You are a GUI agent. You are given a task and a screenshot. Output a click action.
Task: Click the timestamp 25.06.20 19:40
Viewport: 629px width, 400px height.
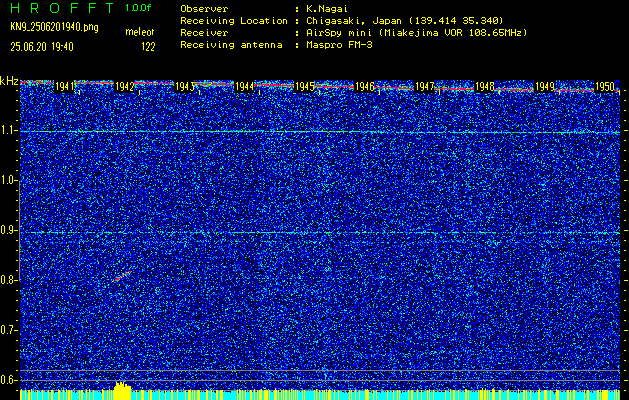pos(42,47)
